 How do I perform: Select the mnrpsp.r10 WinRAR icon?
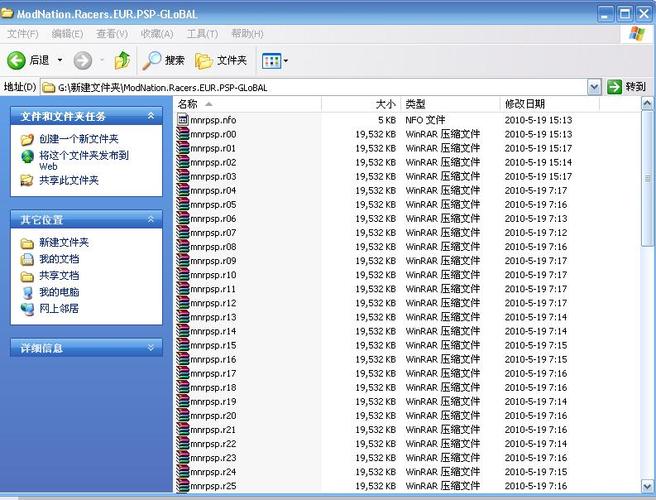tap(182, 275)
